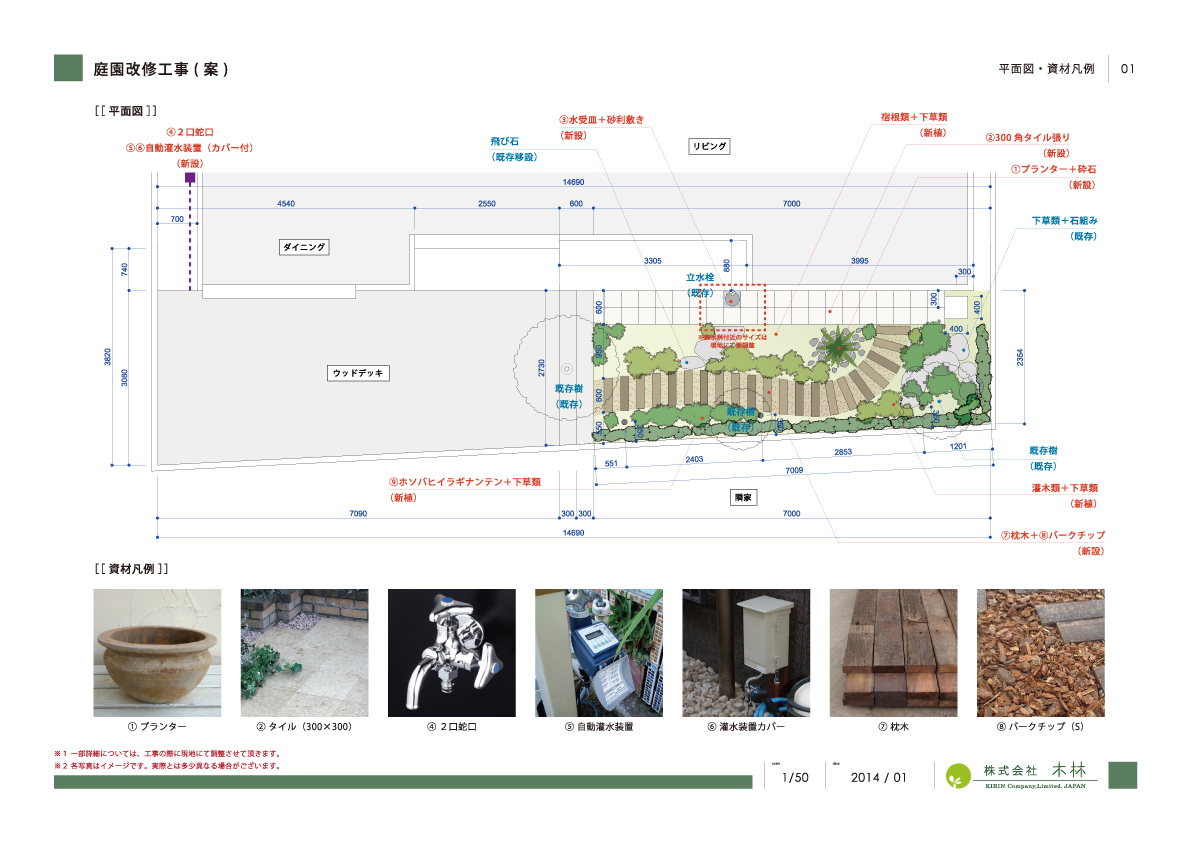Click the 300×300 tile photo thumbnail
1191x842 pixels.
tap(305, 653)
